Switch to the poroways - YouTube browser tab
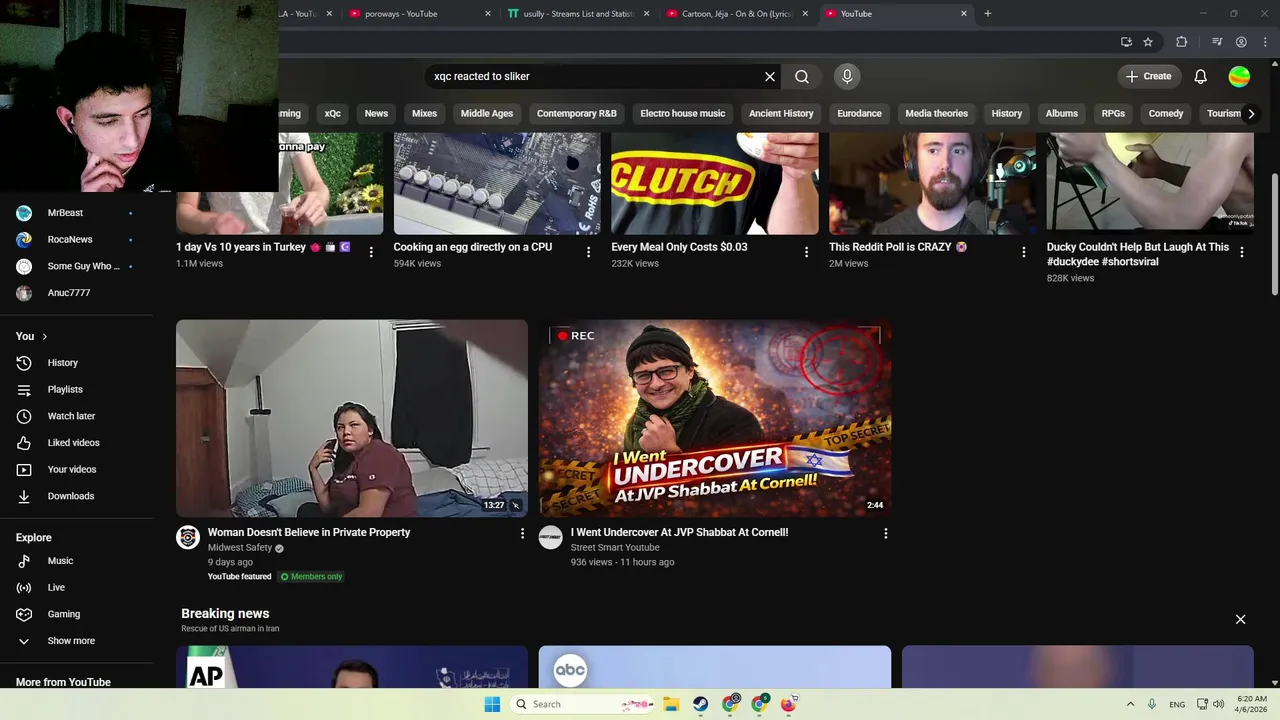Screen dimensions: 1280x720 420,14
